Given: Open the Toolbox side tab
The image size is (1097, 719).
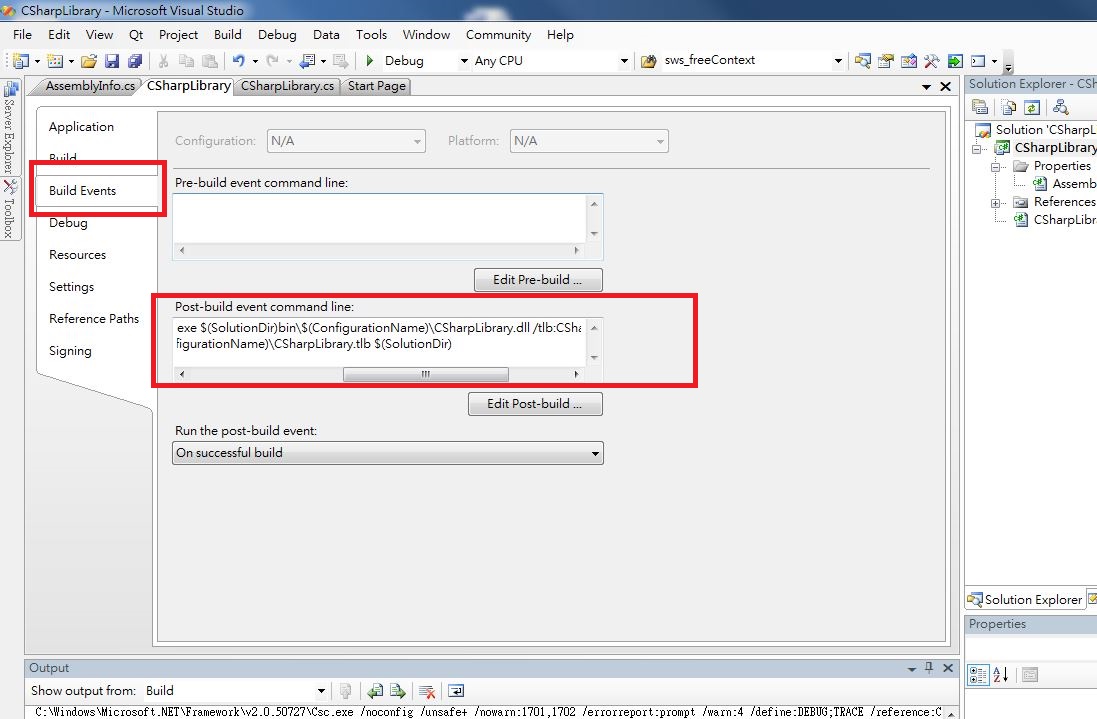Looking at the screenshot, I should (x=10, y=209).
